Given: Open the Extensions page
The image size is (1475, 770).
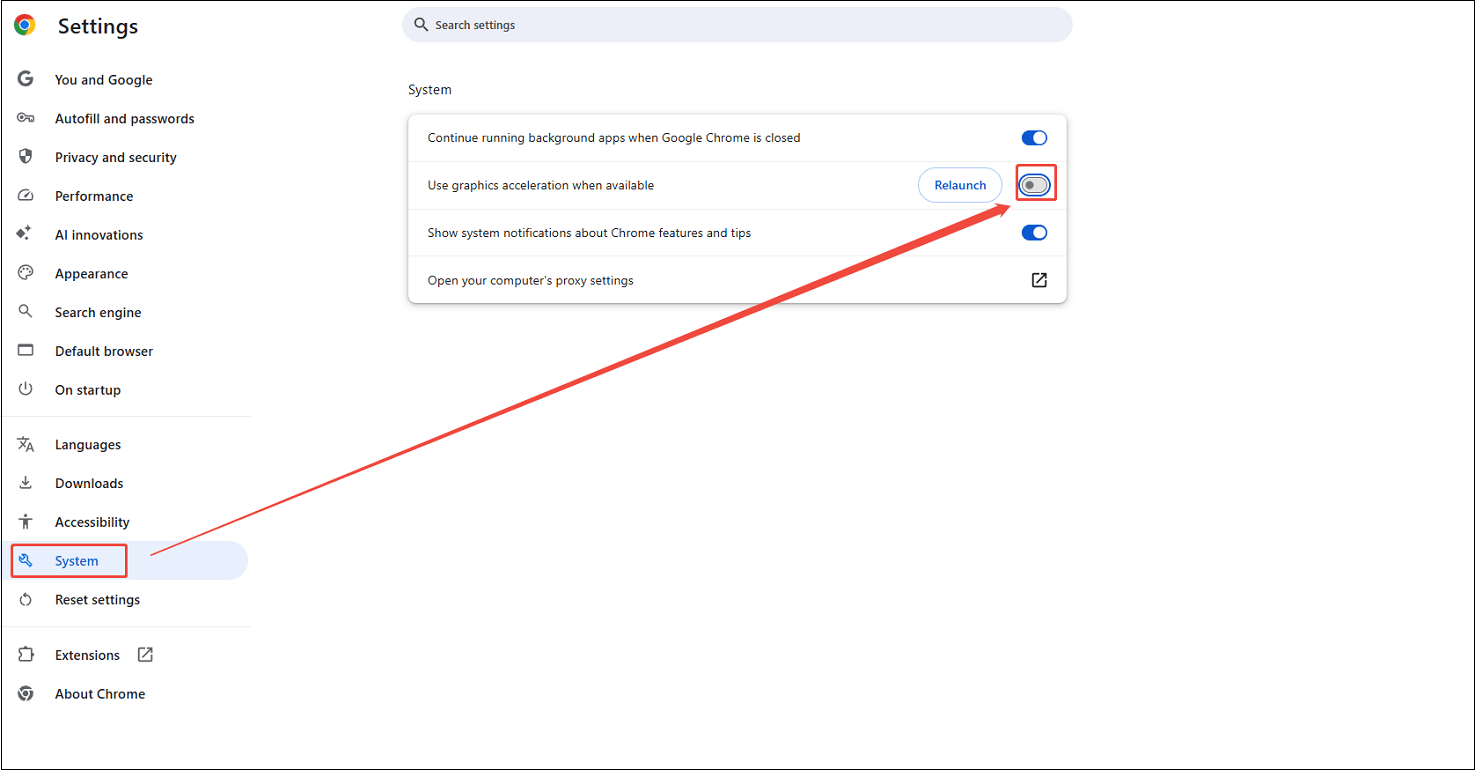Looking at the screenshot, I should (87, 654).
